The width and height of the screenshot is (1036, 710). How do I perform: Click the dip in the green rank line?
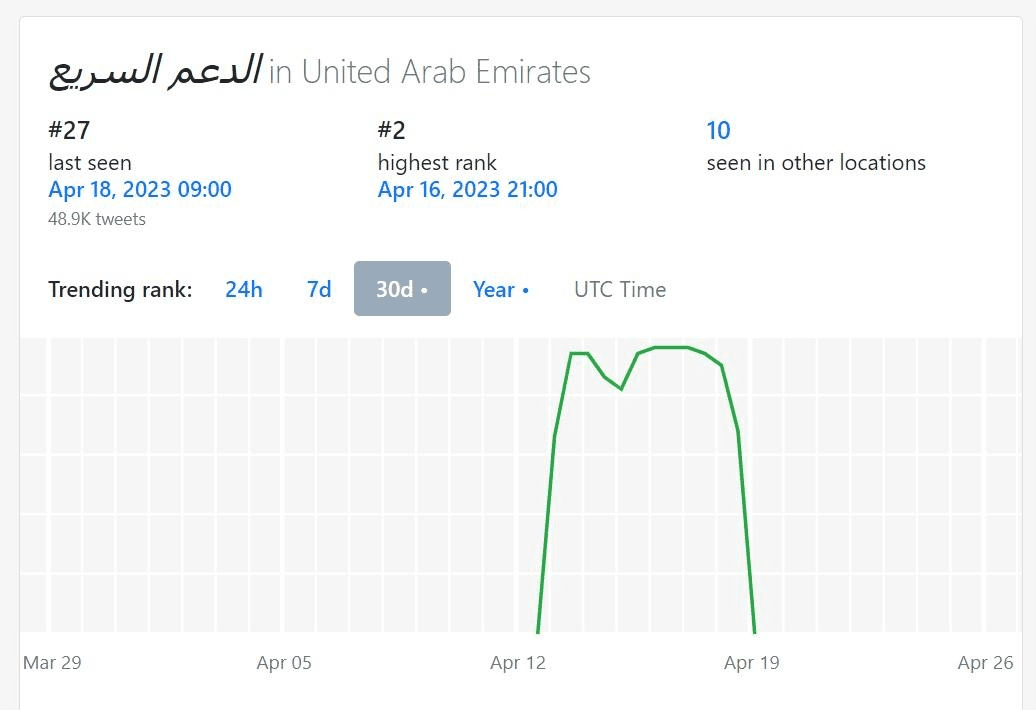[x=621, y=388]
